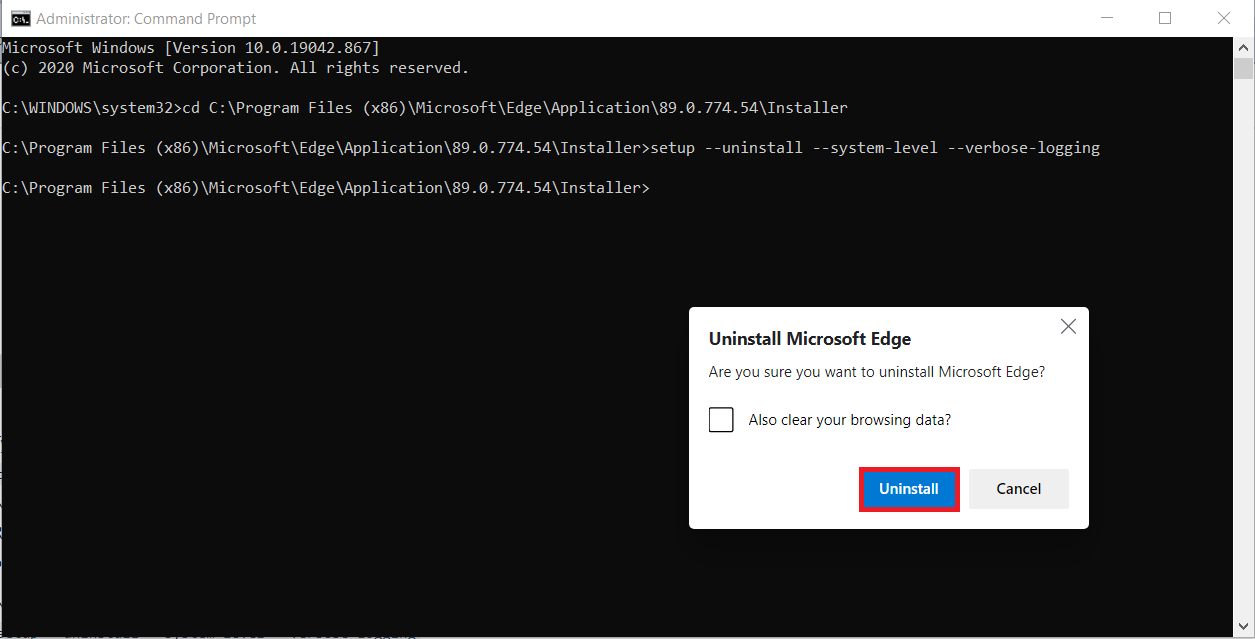Viewport: 1255px width, 639px height.
Task: Click the Command Prompt vertical scrollbar thumb
Action: [x=1243, y=68]
